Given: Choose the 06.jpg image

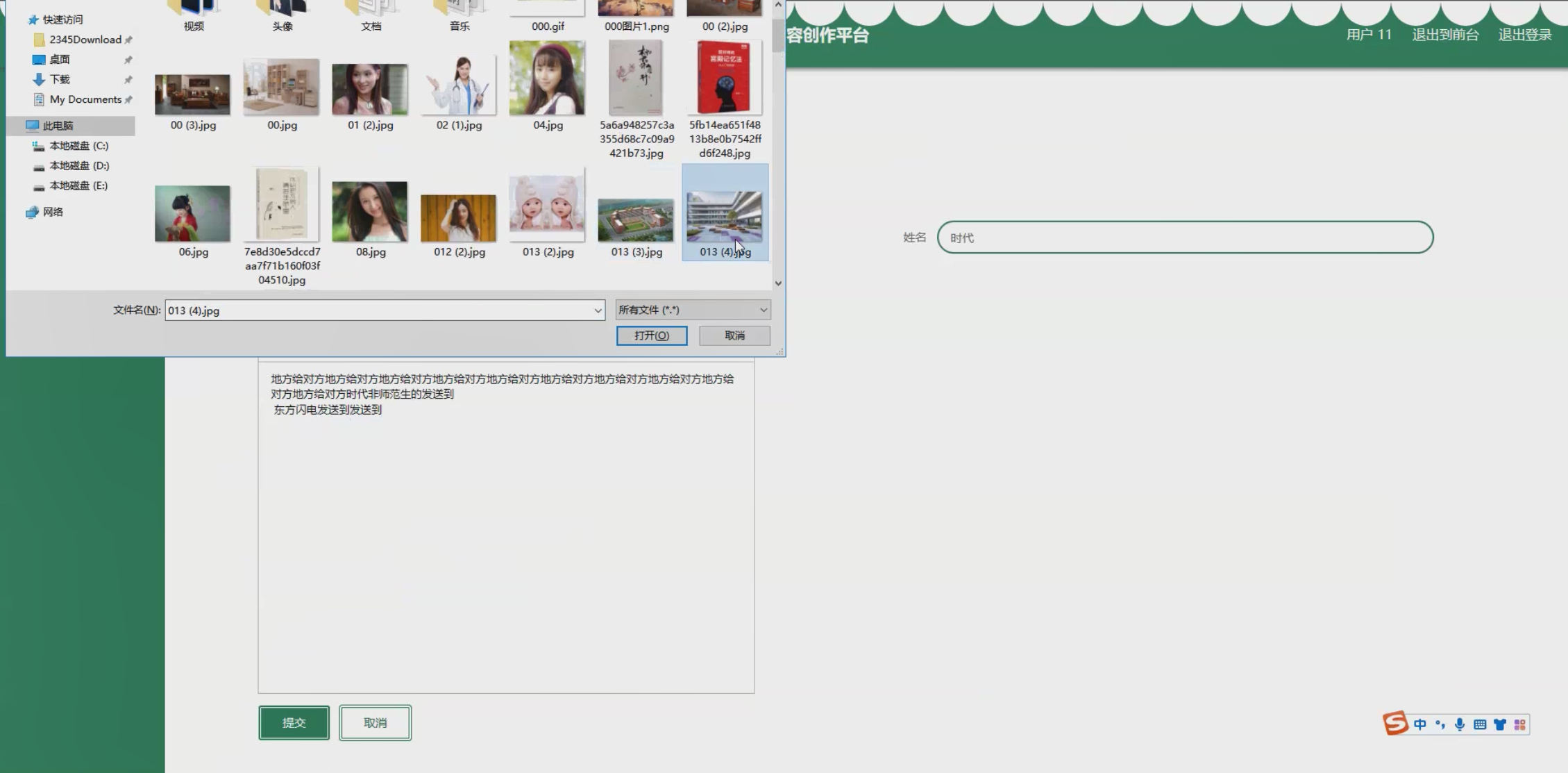Looking at the screenshot, I should (192, 213).
